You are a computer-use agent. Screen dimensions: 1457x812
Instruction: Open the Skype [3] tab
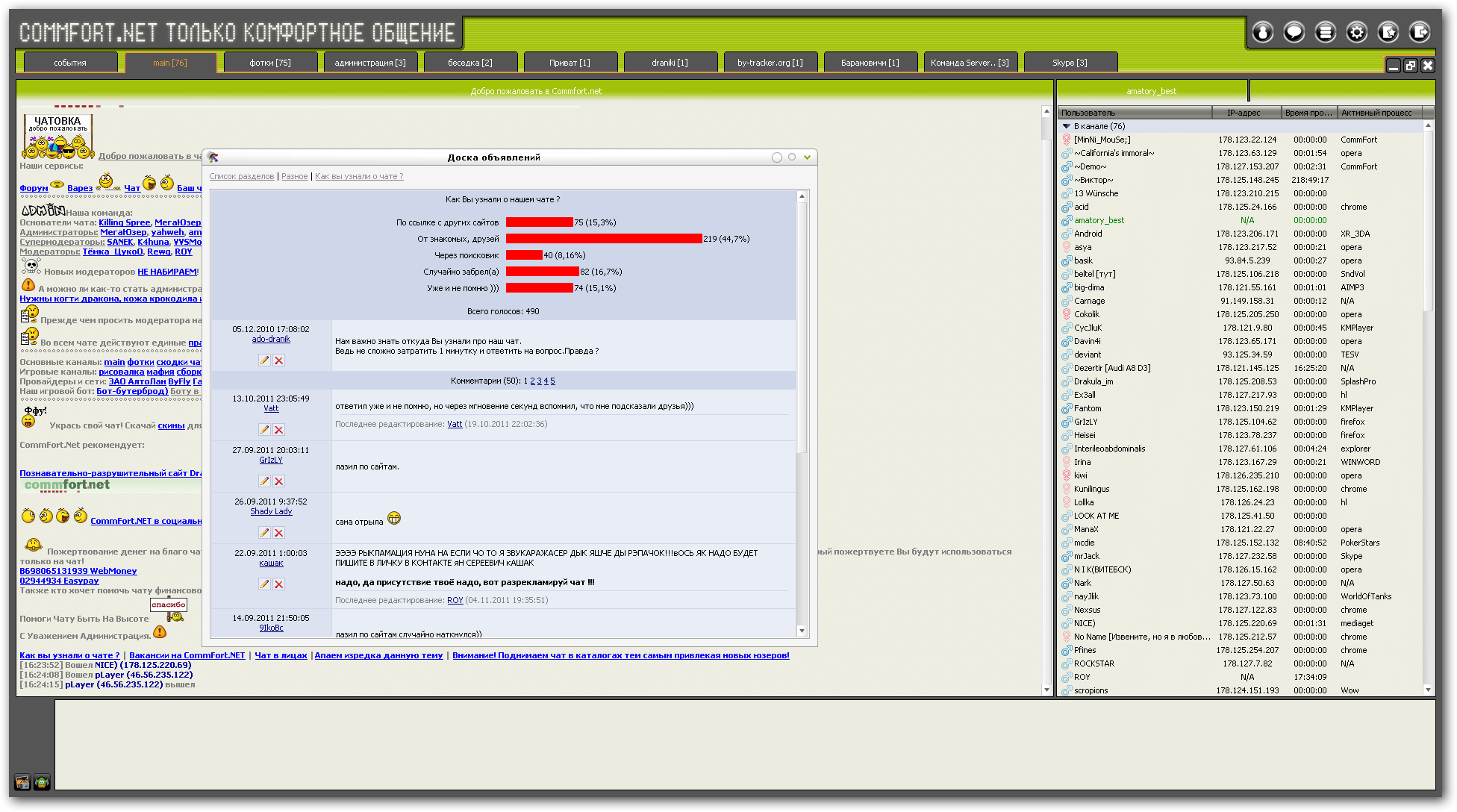click(1070, 63)
